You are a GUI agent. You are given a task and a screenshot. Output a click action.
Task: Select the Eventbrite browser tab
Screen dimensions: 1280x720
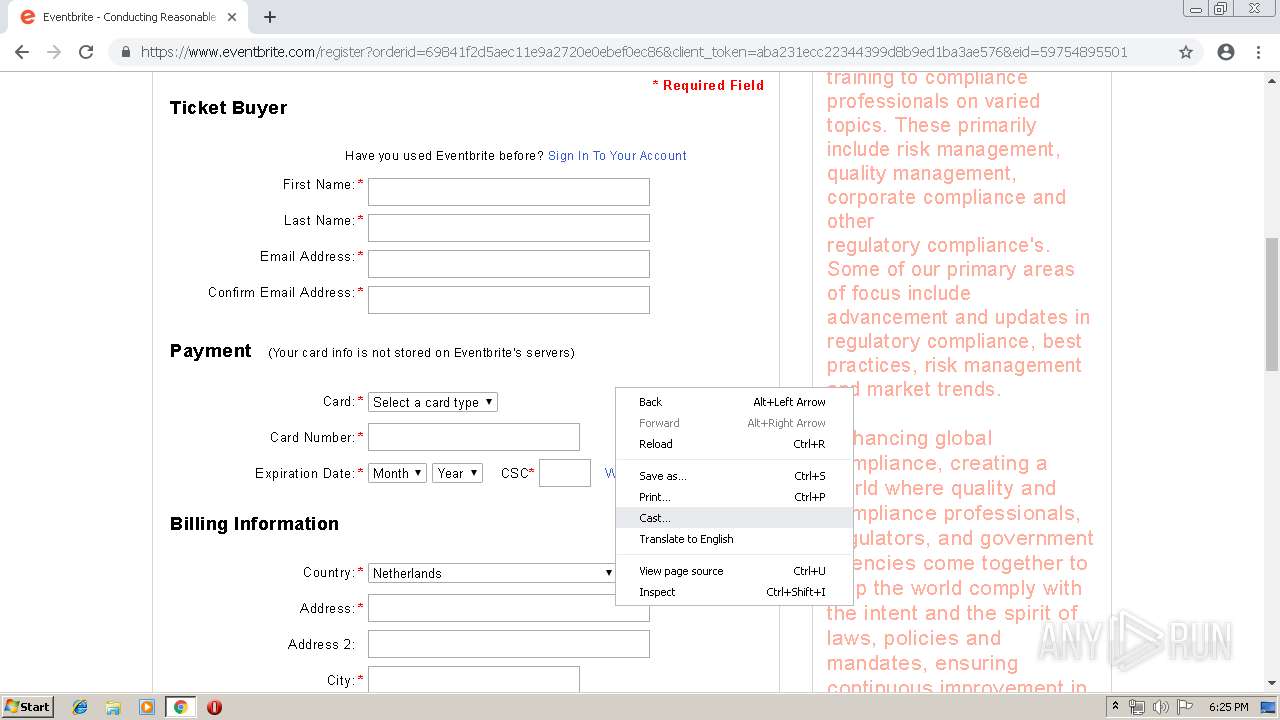pyautogui.click(x=128, y=17)
